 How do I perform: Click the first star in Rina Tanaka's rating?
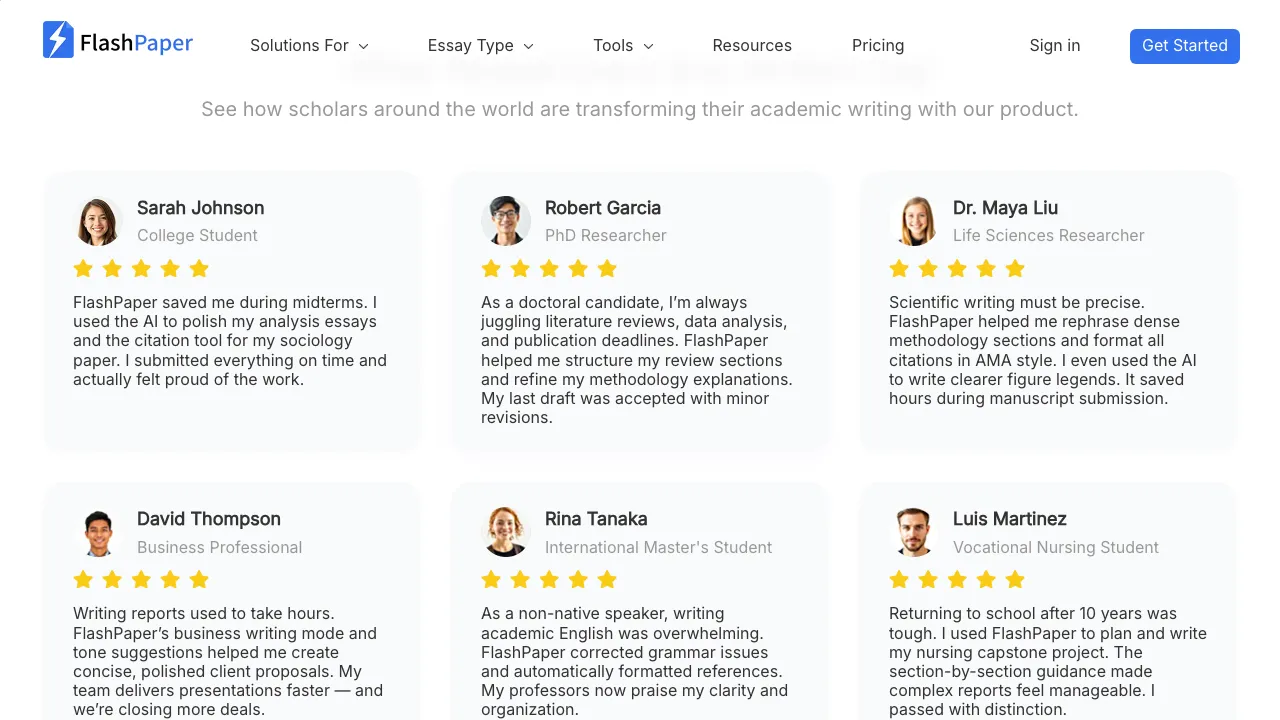click(491, 580)
